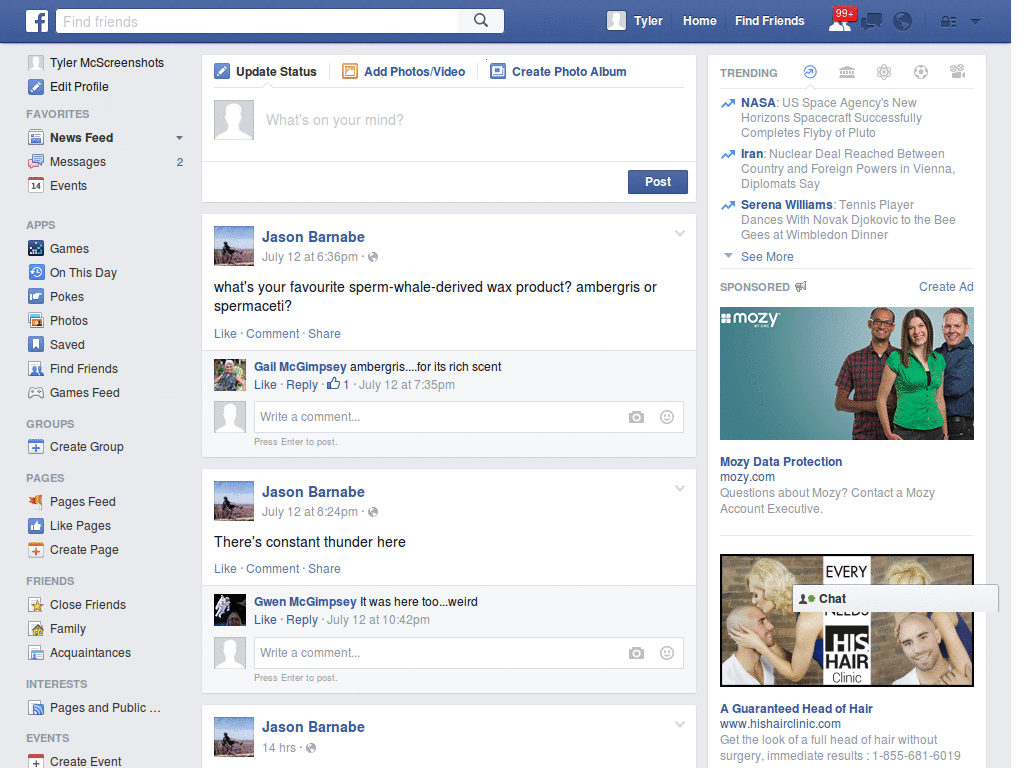Open Iran trending topic
This screenshot has height=768, width=1024.
coord(752,153)
